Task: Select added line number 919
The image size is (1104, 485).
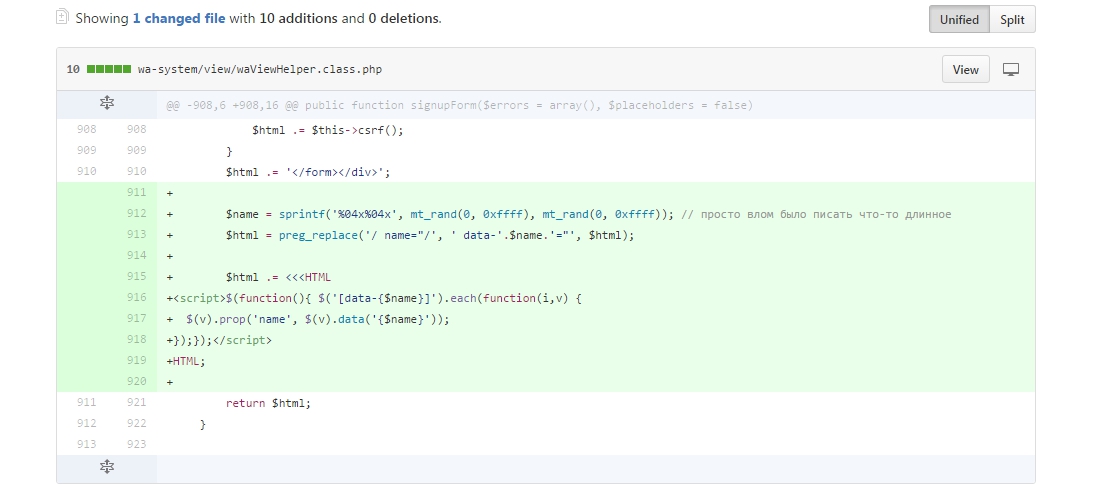Action: pos(136,360)
